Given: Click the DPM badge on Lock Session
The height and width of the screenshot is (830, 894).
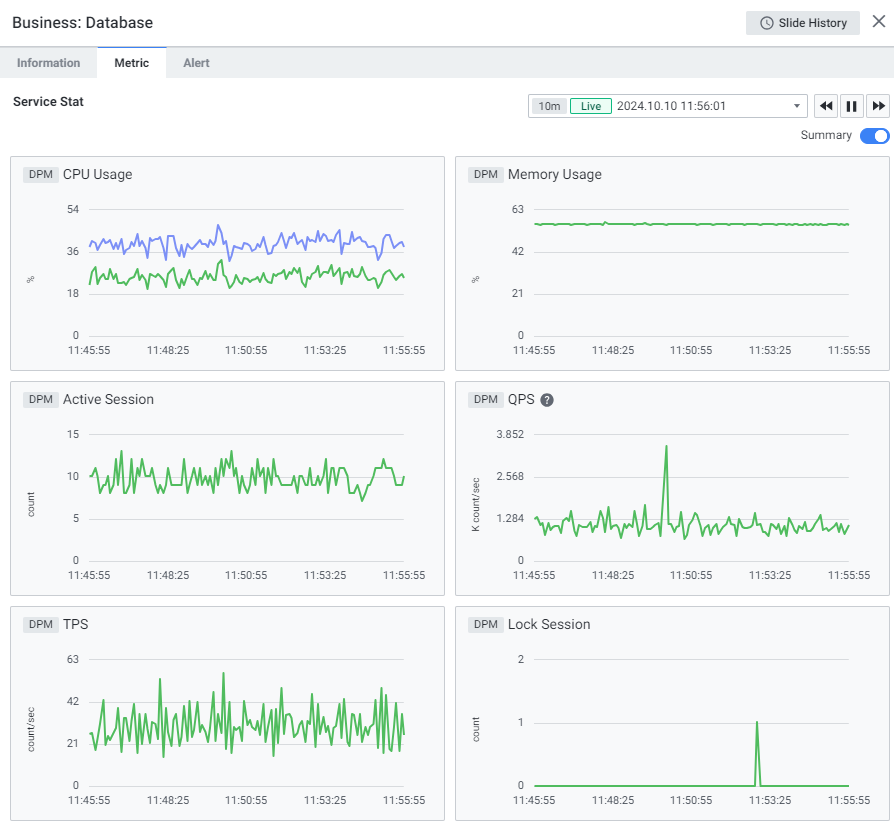Looking at the screenshot, I should click(485, 625).
